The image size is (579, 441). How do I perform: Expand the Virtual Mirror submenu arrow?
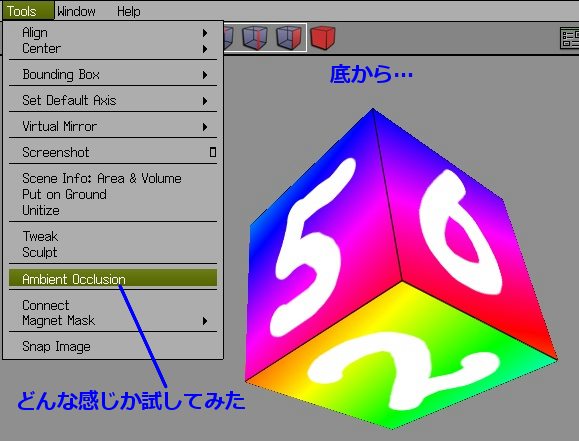(205, 127)
